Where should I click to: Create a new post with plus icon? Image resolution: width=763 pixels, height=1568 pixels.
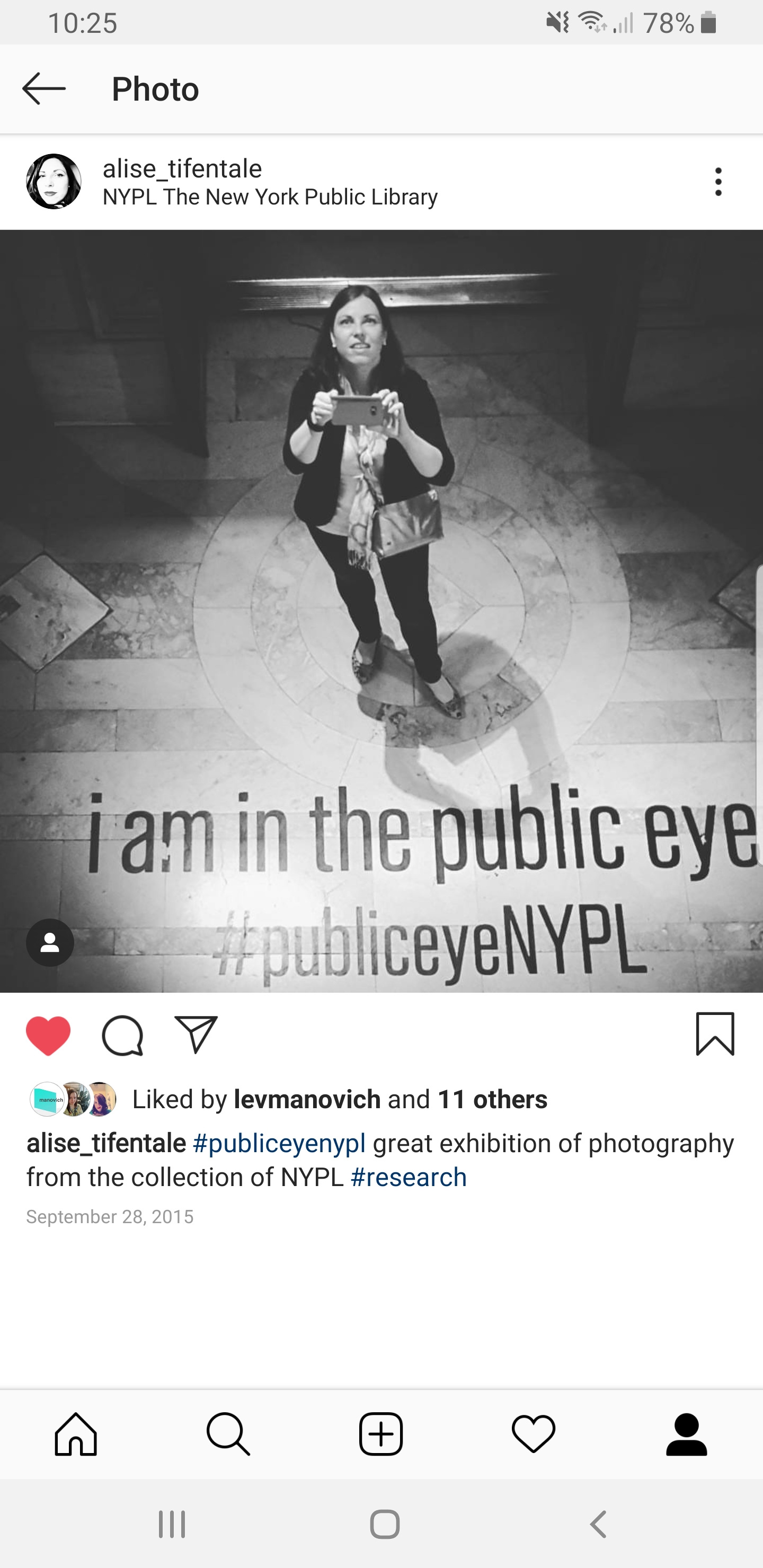381,1434
